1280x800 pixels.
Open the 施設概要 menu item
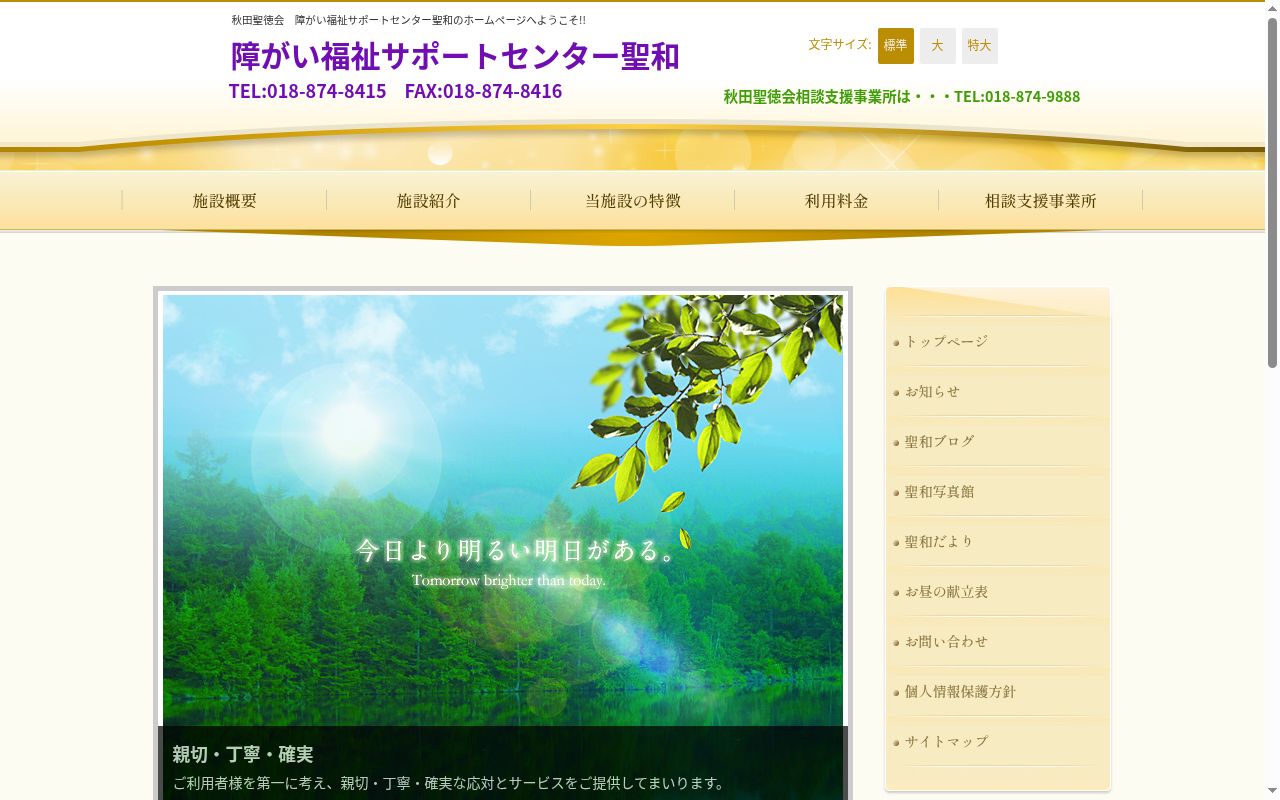225,201
